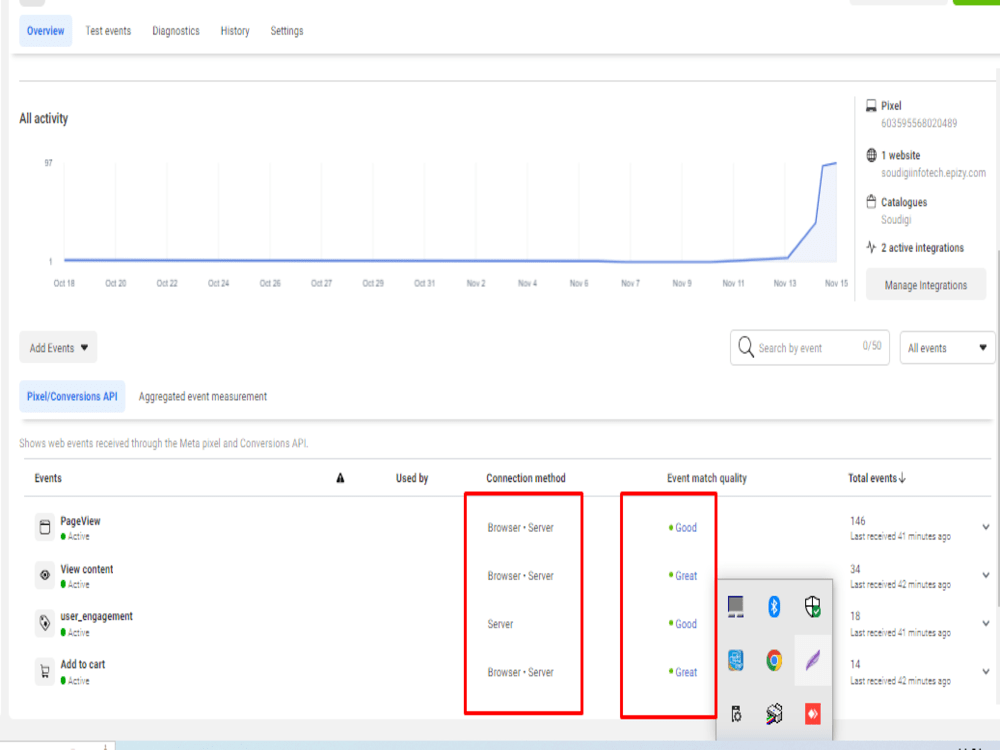Screen dimensions: 1000x750
Task: Click the warning triangle in the Events header
Action: click(341, 478)
